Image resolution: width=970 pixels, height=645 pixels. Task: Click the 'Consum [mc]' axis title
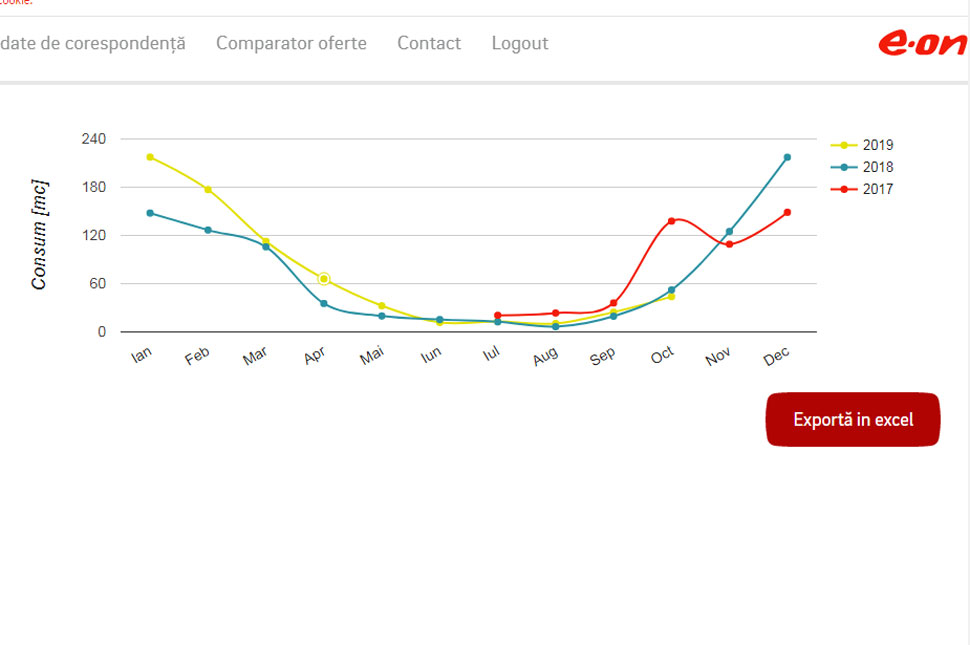[39, 234]
